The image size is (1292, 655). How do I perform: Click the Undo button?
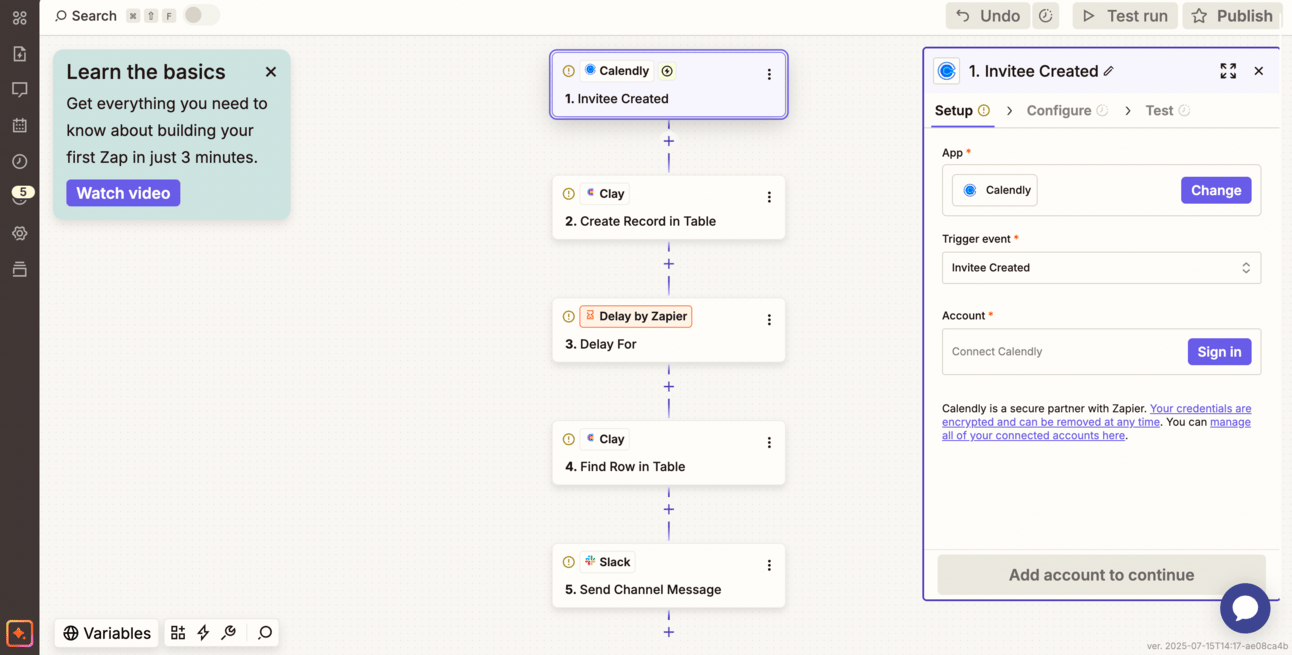pyautogui.click(x=988, y=16)
